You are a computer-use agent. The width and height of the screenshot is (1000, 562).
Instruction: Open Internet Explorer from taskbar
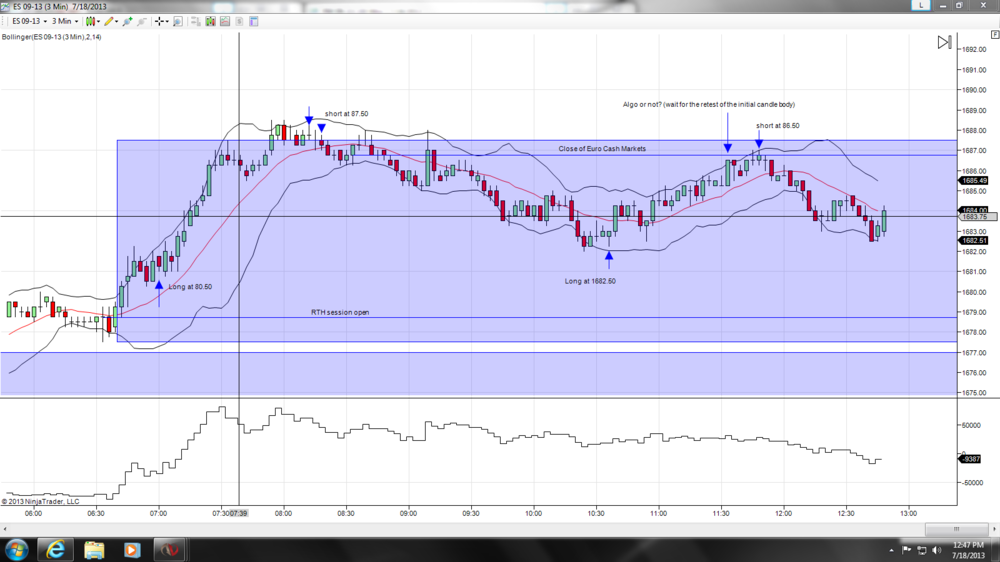tap(55, 549)
